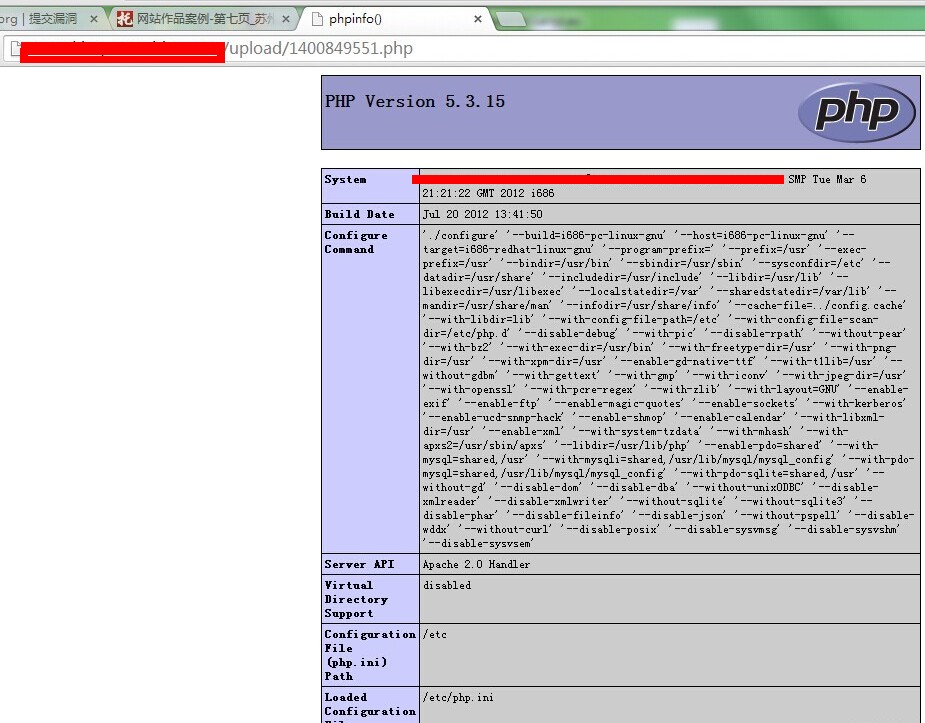The image size is (925, 723).
Task: Click the Server API row label
Action: [x=359, y=564]
